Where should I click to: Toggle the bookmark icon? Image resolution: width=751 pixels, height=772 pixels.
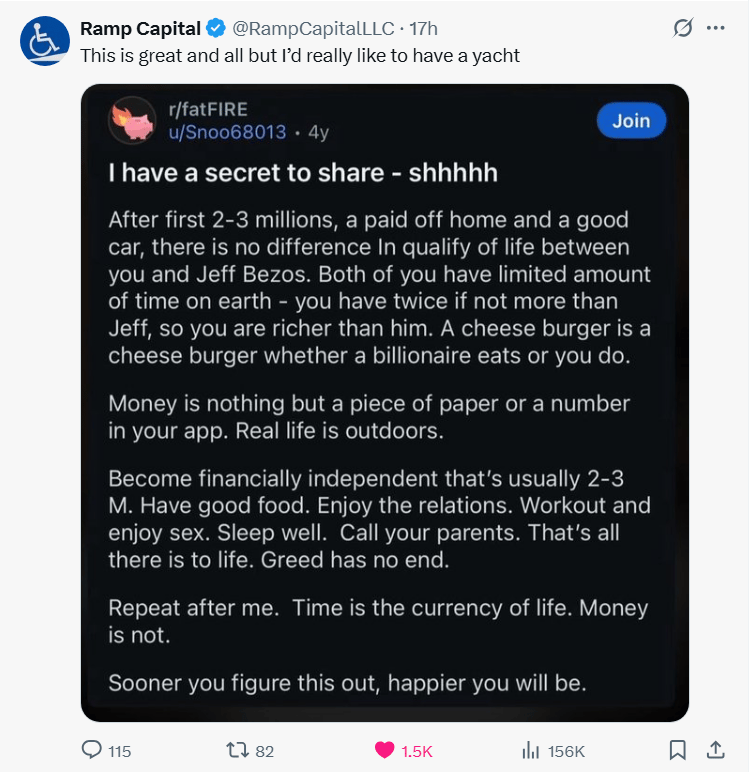tap(678, 750)
